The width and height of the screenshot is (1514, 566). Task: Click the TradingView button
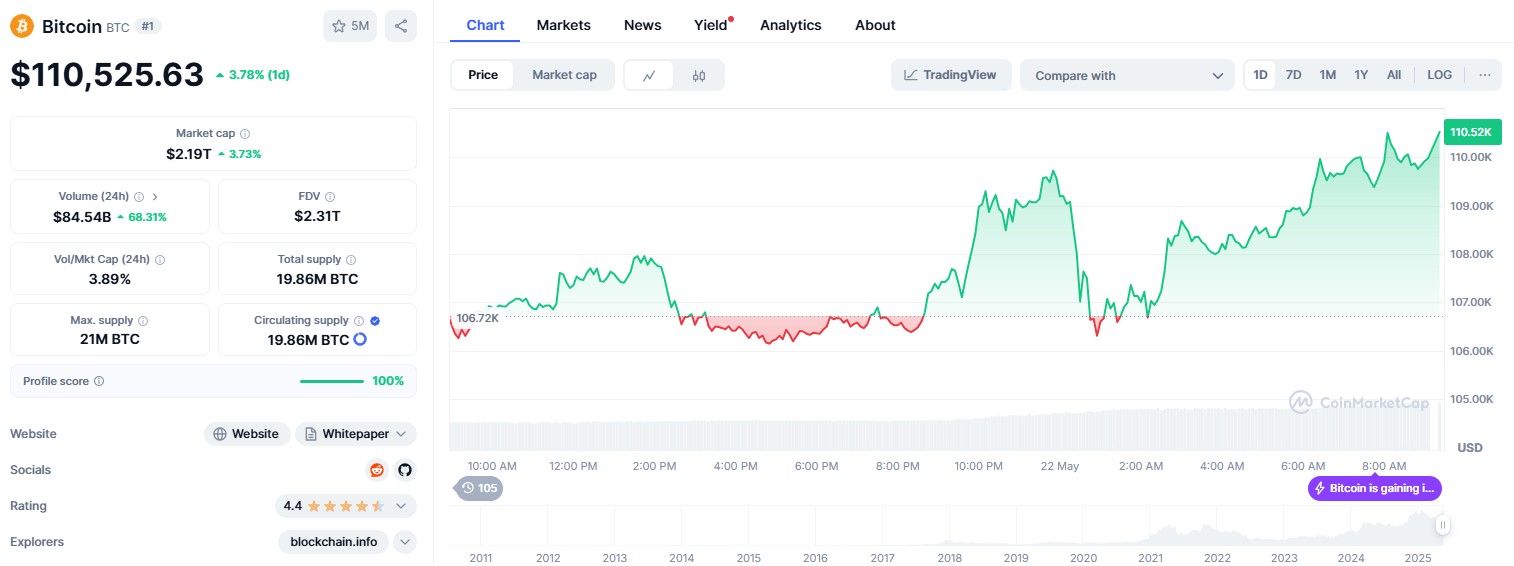950,75
